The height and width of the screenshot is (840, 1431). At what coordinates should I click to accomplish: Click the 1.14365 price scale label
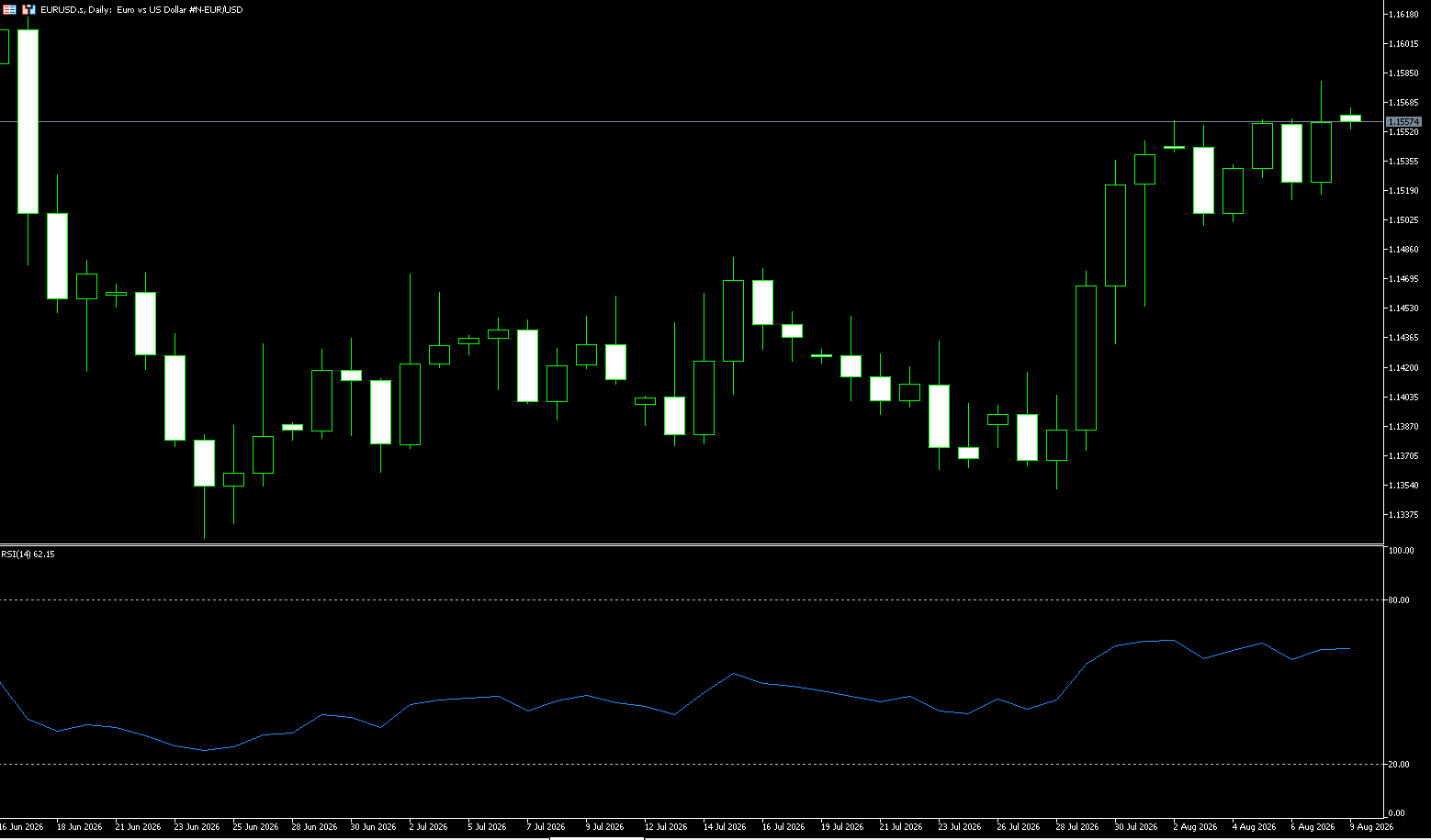tap(1403, 338)
